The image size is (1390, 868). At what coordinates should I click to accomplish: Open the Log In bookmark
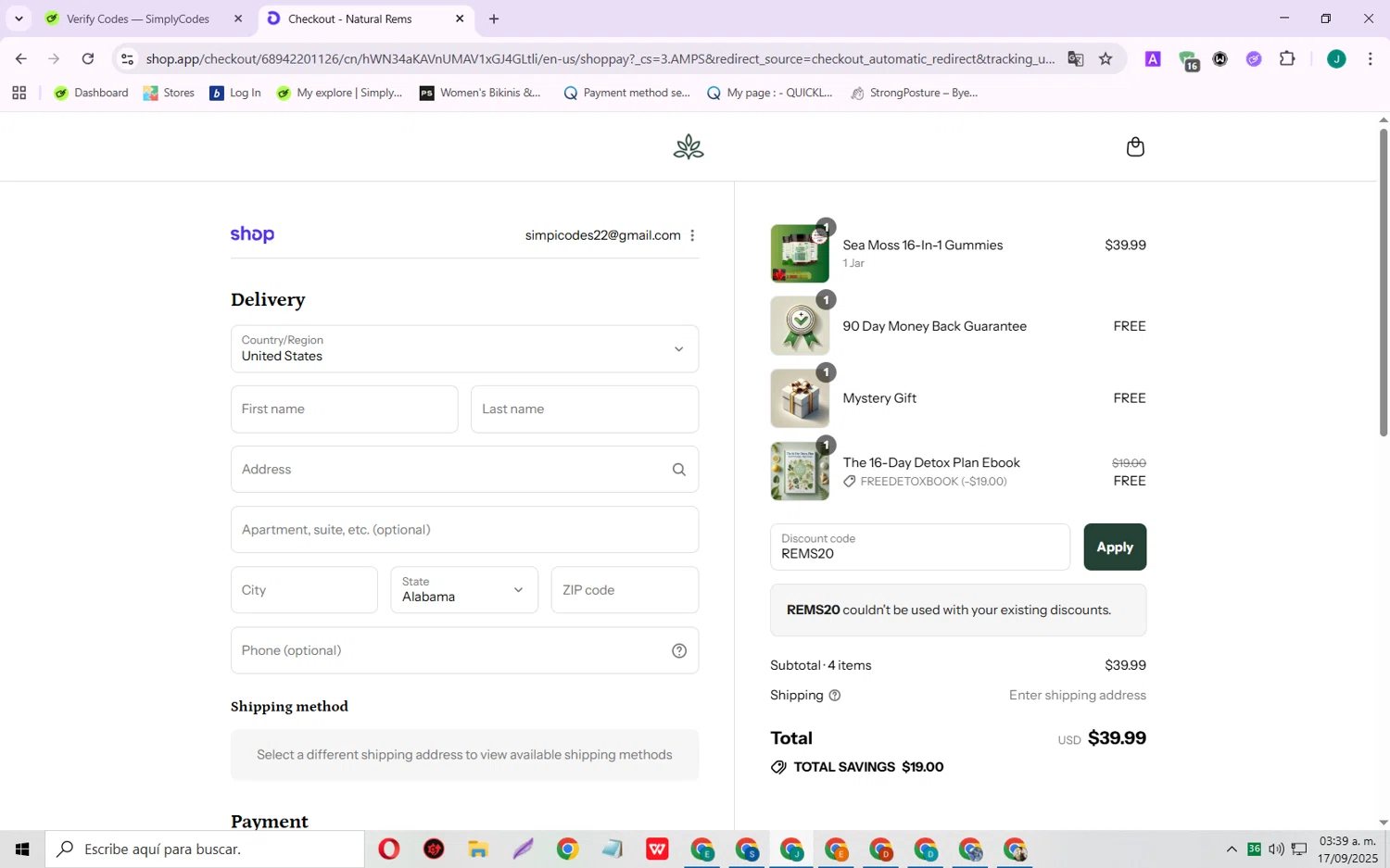tap(235, 93)
